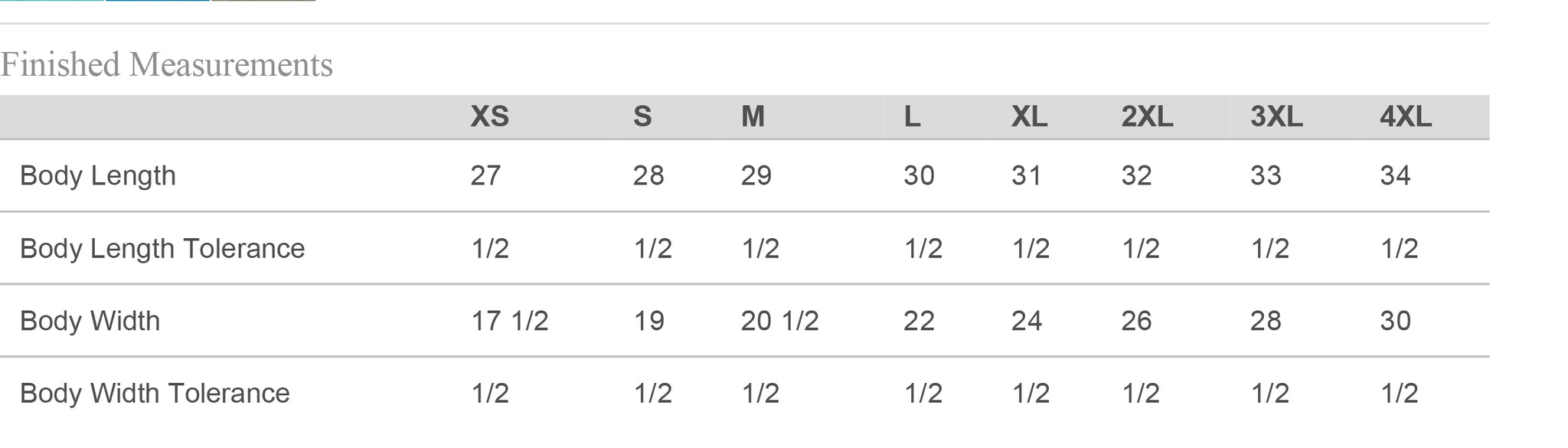This screenshot has width=1568, height=448.
Task: Click Body Length value 34 for 4XL
Action: pos(1395,175)
